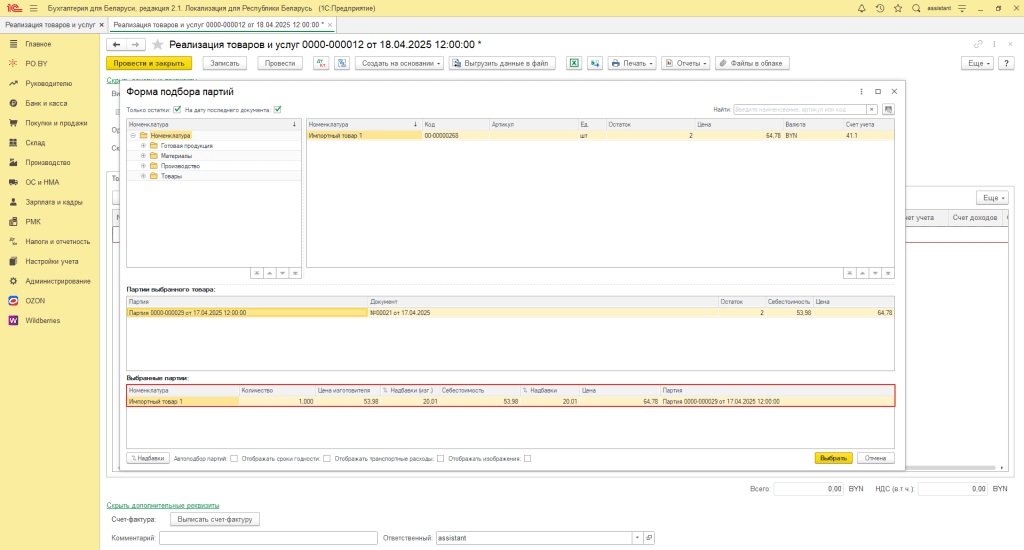Open Главное section in sidebar
Image resolution: width=1024 pixels, height=550 pixels.
point(38,44)
